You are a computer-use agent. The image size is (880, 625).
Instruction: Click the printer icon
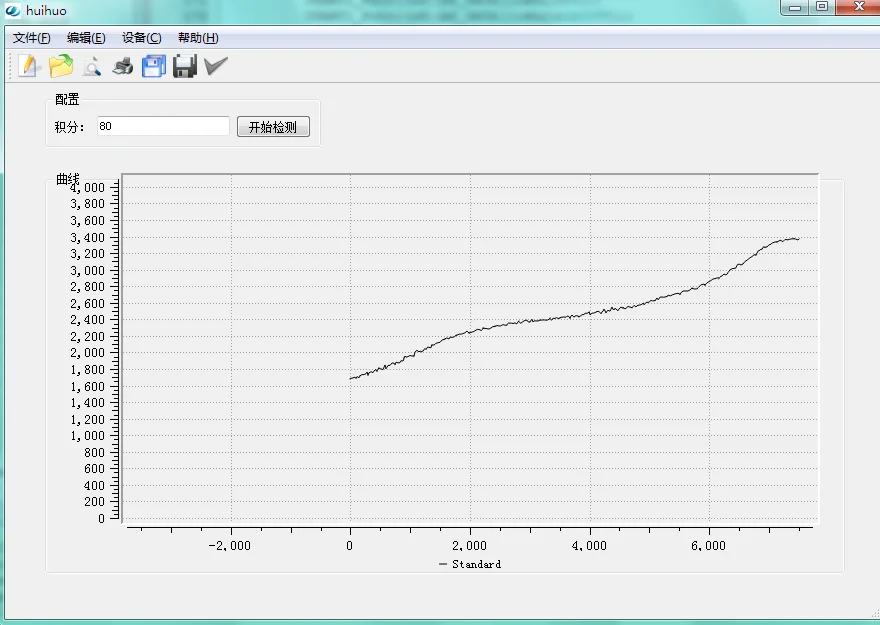(122, 66)
